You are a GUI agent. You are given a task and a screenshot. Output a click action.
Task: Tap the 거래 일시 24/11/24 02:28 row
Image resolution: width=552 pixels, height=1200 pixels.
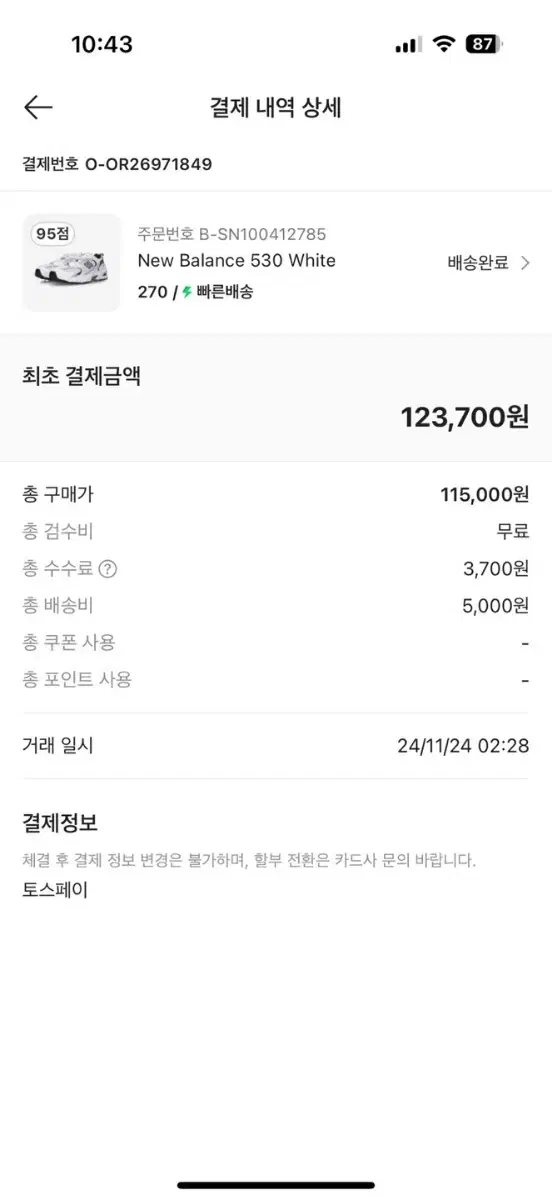pyautogui.click(x=276, y=745)
